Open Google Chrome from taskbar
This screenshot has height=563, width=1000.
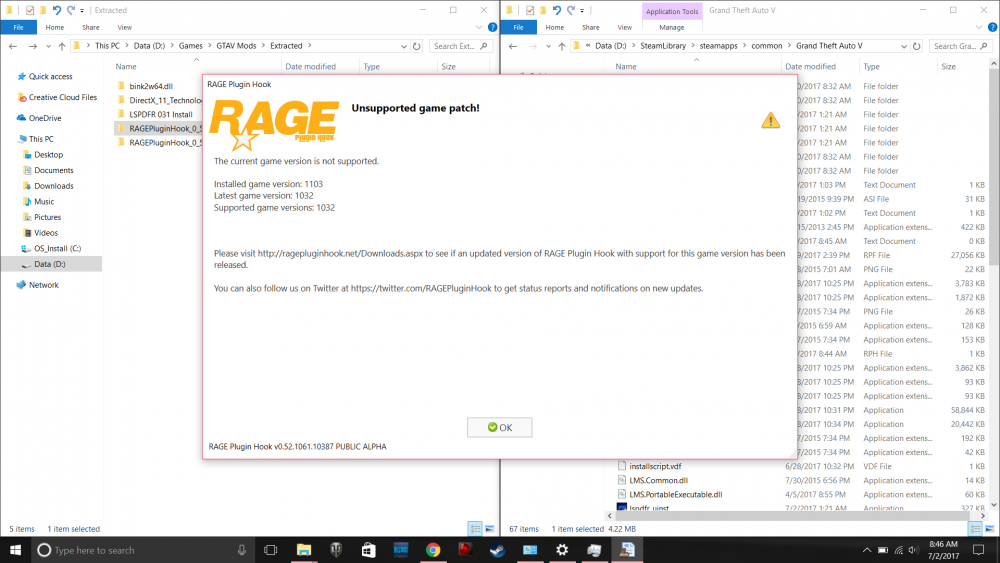433,550
